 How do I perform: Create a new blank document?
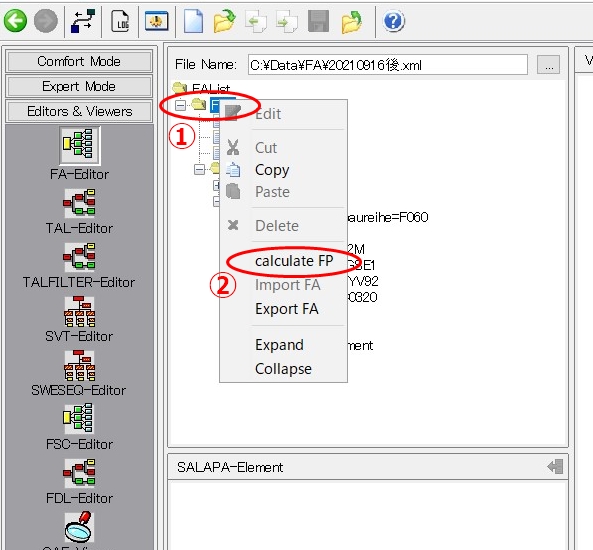coord(193,21)
